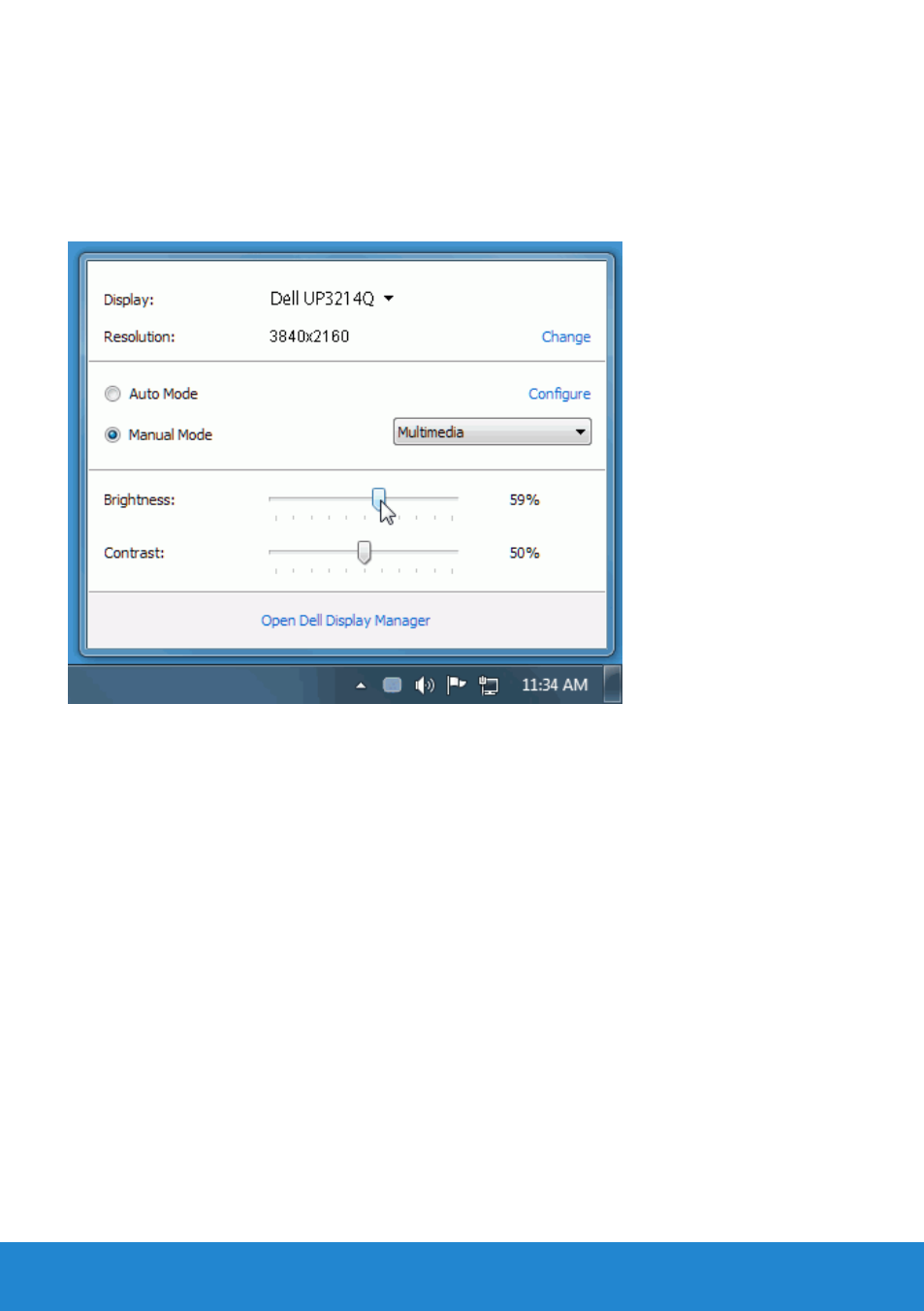Open the Multimedia preset mode dropdown
Image resolution: width=924 pixels, height=1311 pixels.
click(x=493, y=432)
